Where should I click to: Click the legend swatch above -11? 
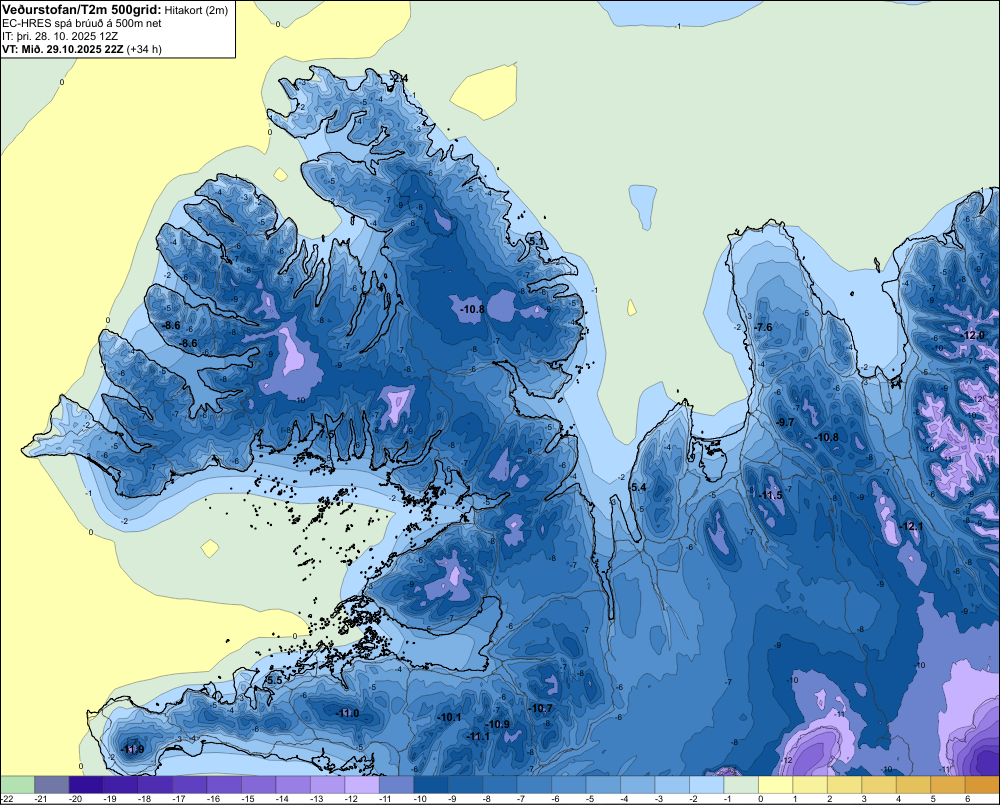(396, 784)
